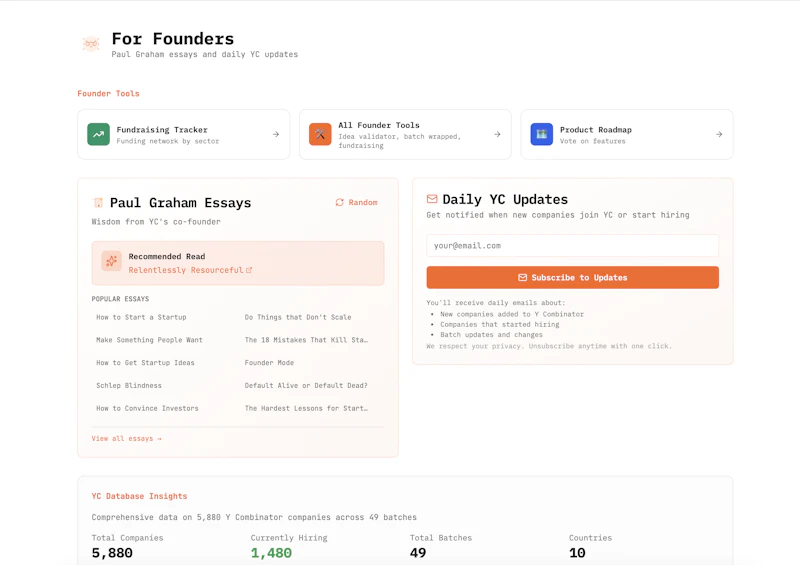Click the arrow on Product Roadmap card

pos(718,134)
